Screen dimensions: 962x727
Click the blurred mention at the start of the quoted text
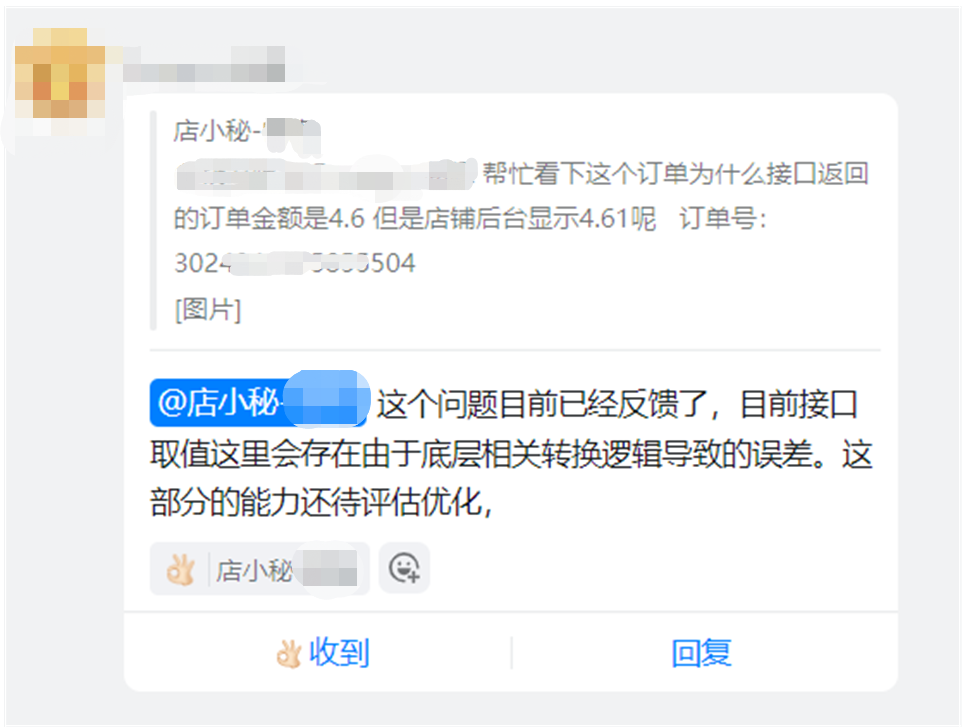(x=326, y=175)
